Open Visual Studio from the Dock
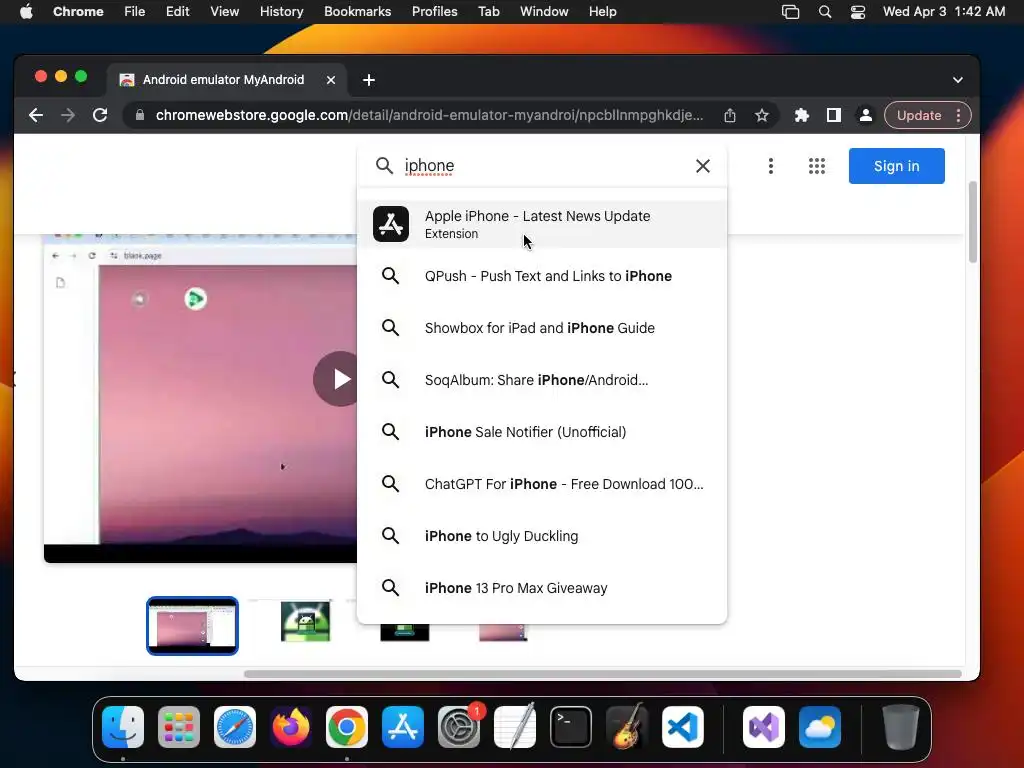The height and width of the screenshot is (768, 1024). click(x=763, y=727)
